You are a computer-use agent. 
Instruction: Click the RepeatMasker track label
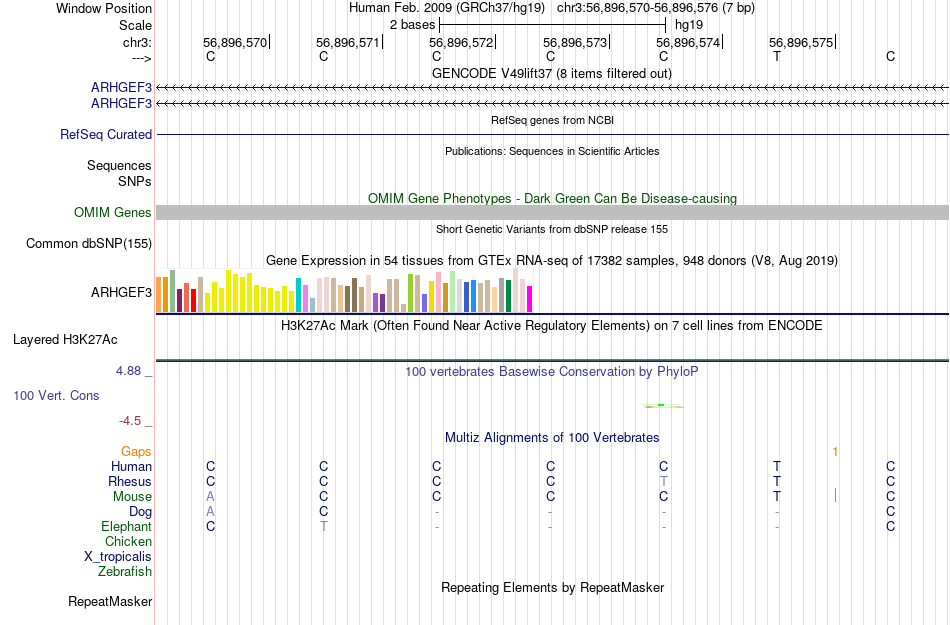click(x=110, y=601)
